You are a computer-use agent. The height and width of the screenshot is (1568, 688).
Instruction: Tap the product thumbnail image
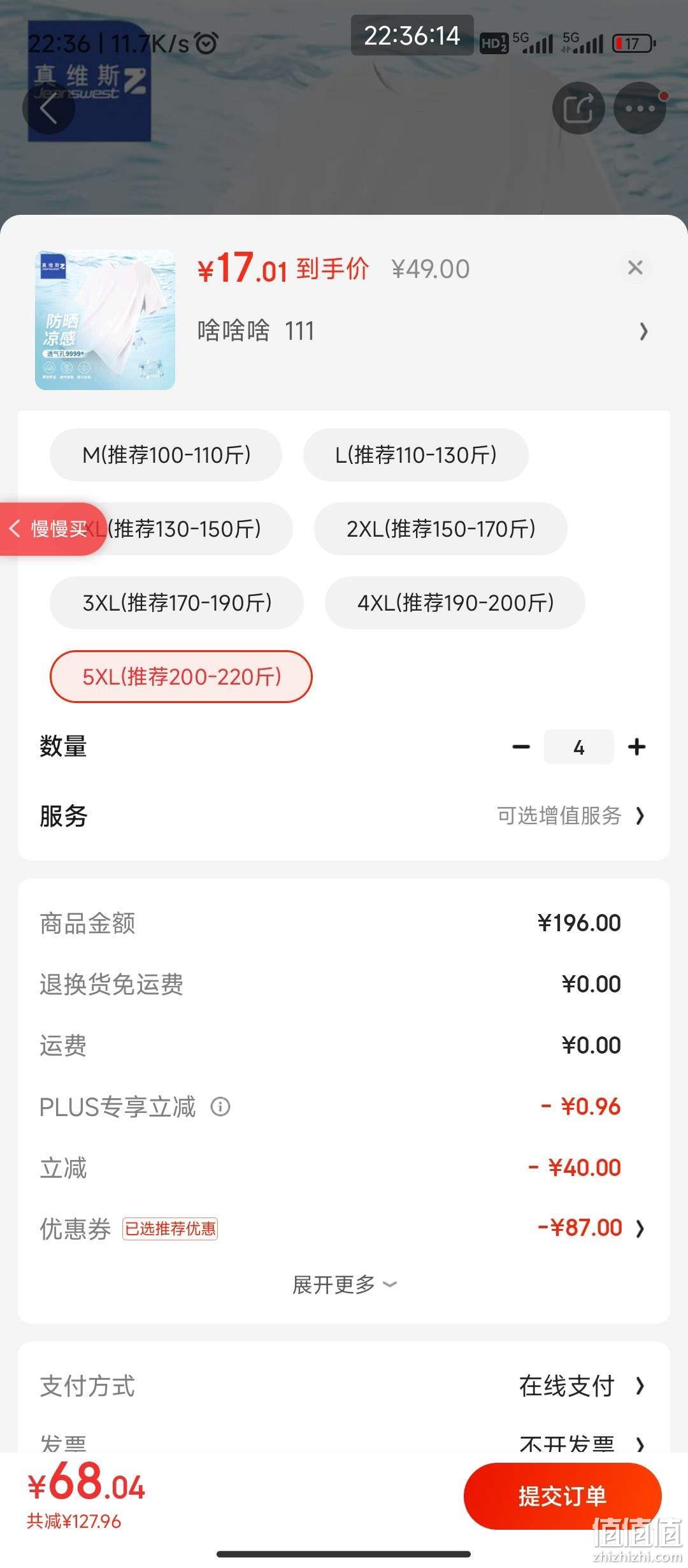click(x=105, y=320)
